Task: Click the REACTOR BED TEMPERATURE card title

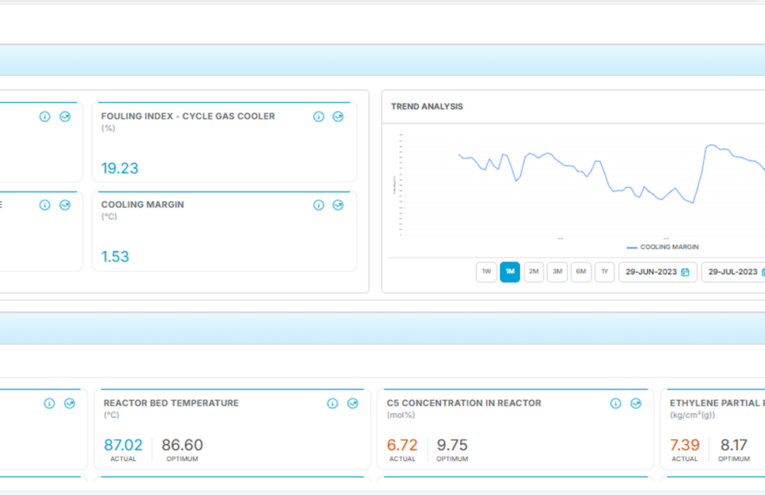Action: tap(171, 403)
